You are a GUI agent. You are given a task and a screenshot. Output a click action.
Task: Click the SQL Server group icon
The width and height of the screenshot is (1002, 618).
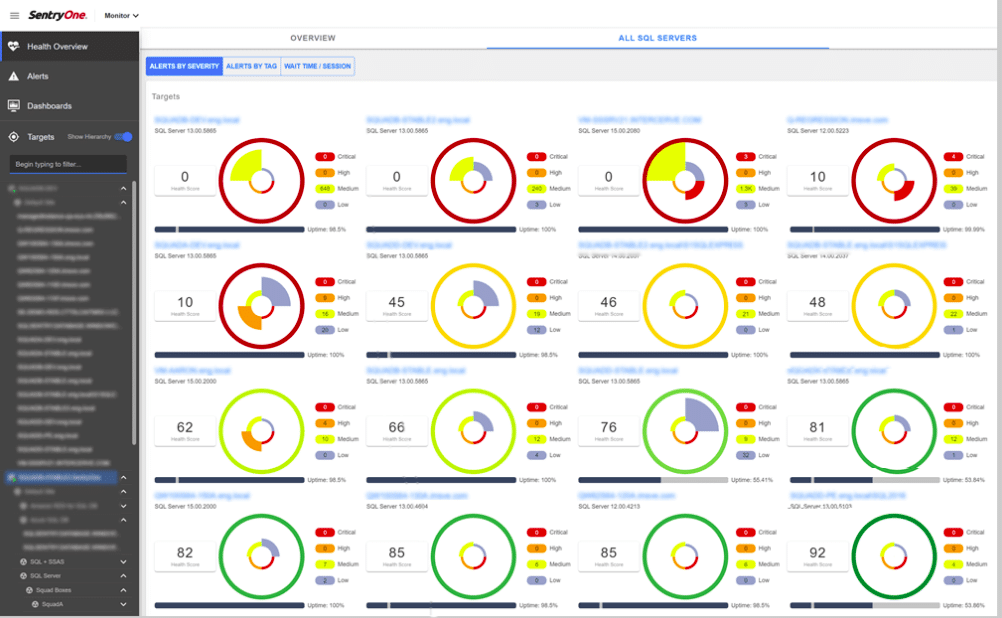[24, 576]
